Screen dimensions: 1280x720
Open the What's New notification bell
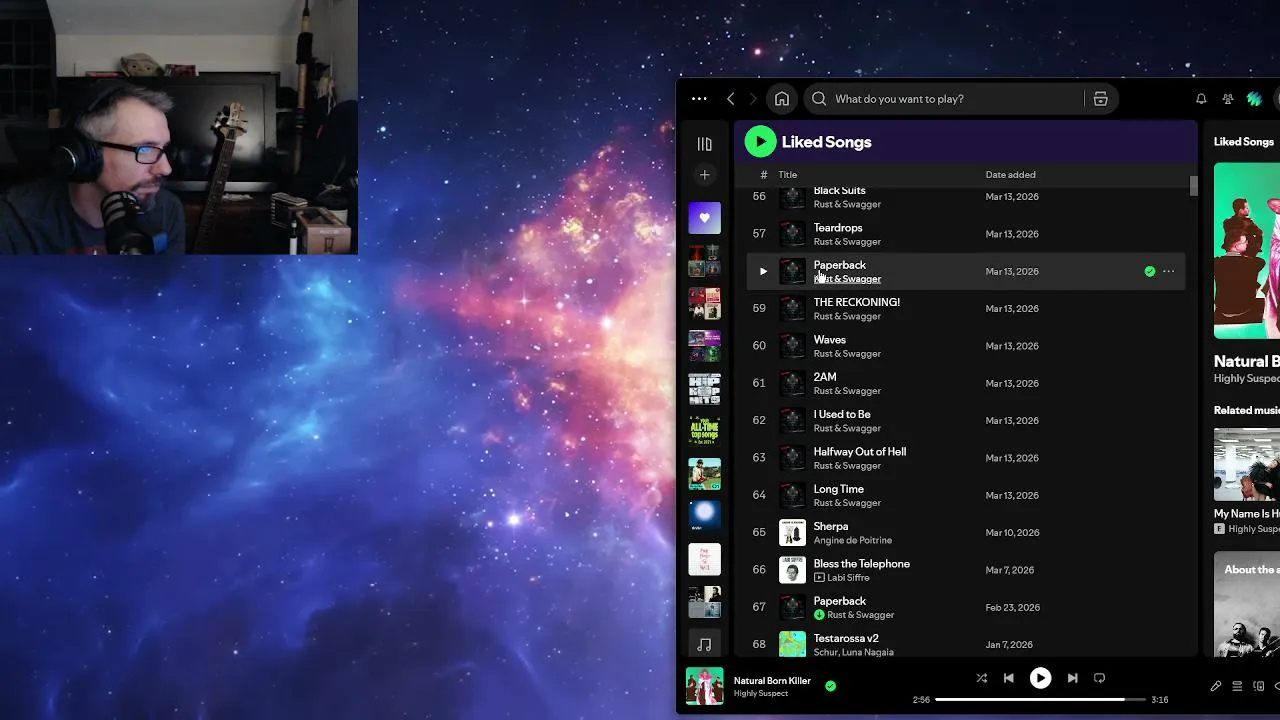tap(1201, 99)
